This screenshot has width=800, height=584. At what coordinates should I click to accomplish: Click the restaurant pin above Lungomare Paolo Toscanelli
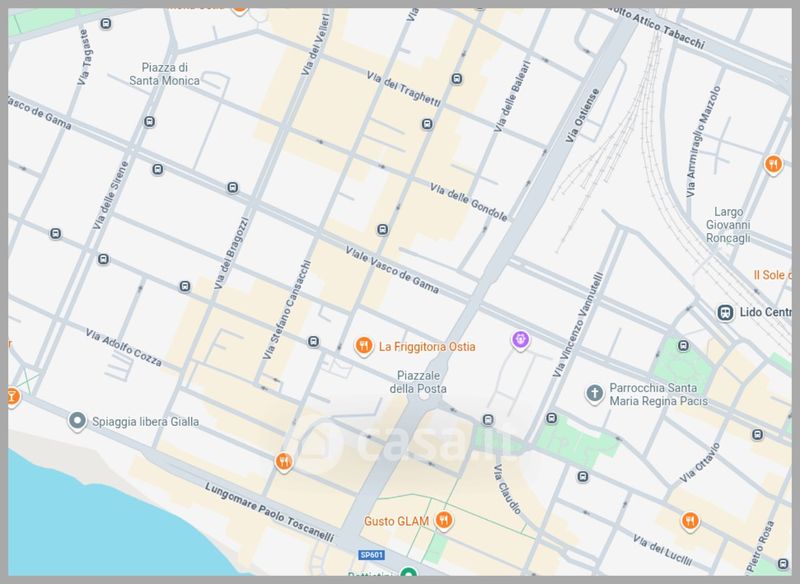coord(284,461)
